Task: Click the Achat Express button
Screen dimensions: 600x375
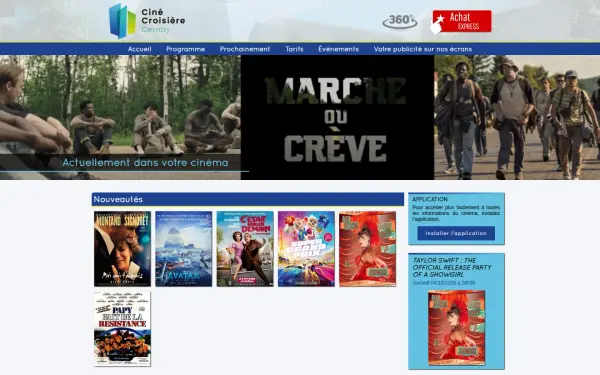Action: [x=461, y=22]
